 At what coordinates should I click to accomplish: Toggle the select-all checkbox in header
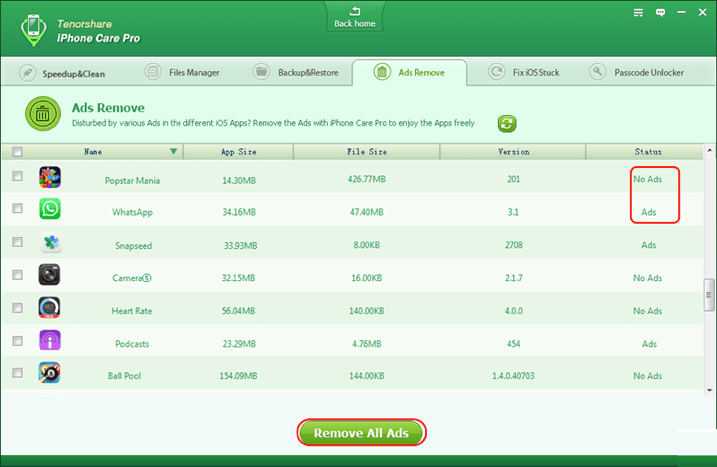(x=17, y=151)
